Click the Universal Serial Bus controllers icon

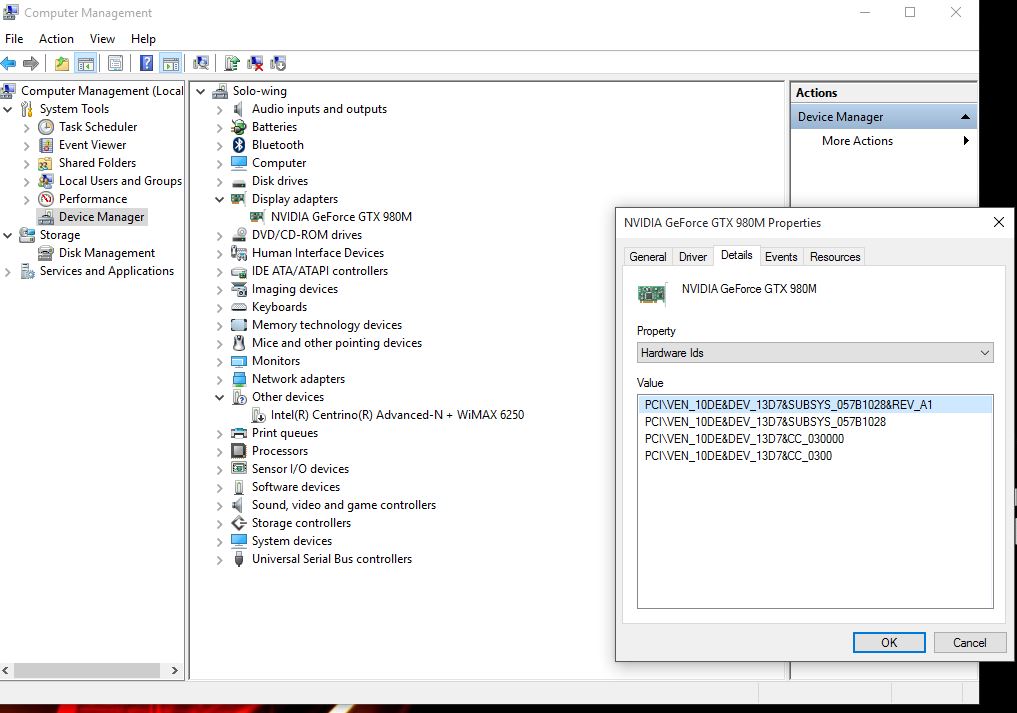tap(239, 559)
